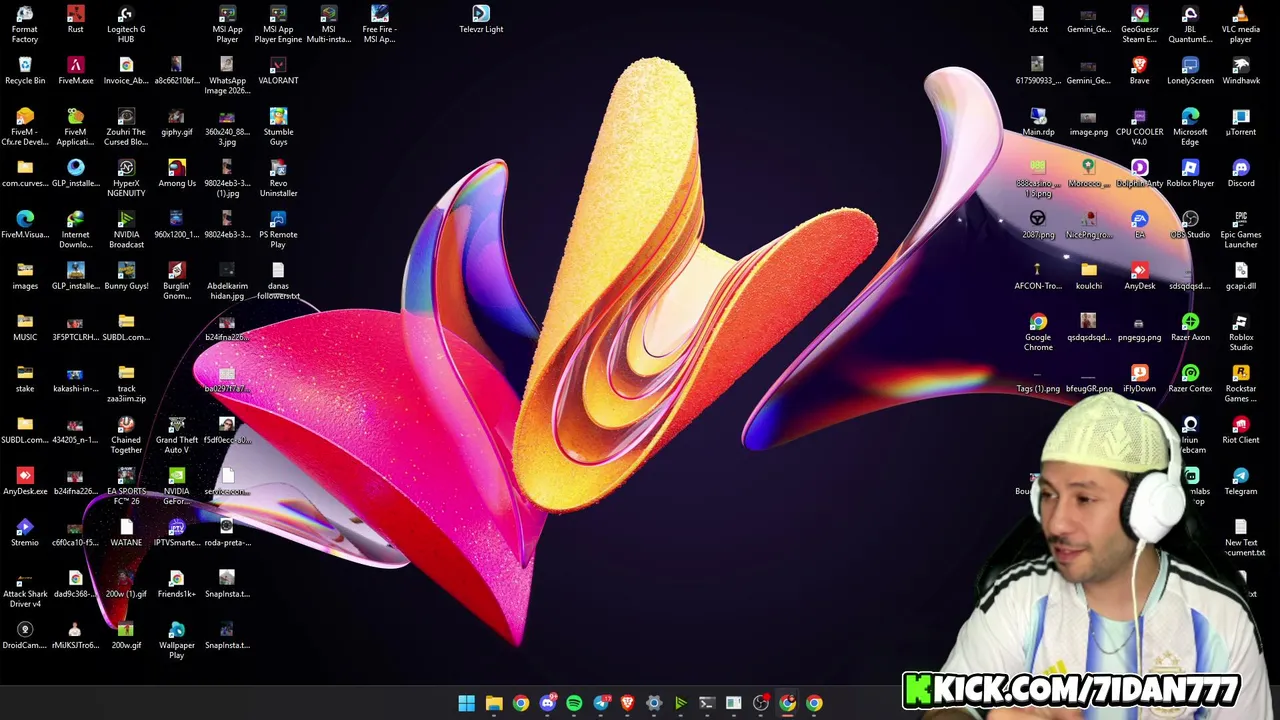This screenshot has width=1280, height=720.
Task: Select the Zouhri The Cursed Blo... icon
Action: click(x=126, y=127)
